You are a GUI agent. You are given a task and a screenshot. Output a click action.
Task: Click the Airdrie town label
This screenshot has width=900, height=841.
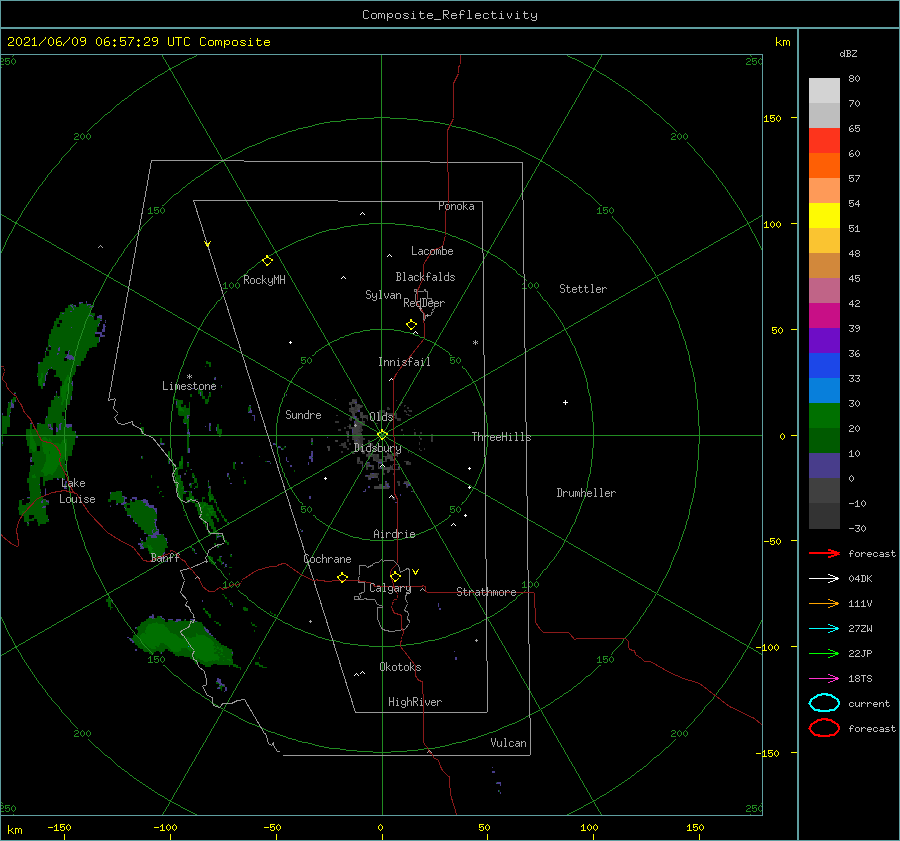click(x=394, y=534)
